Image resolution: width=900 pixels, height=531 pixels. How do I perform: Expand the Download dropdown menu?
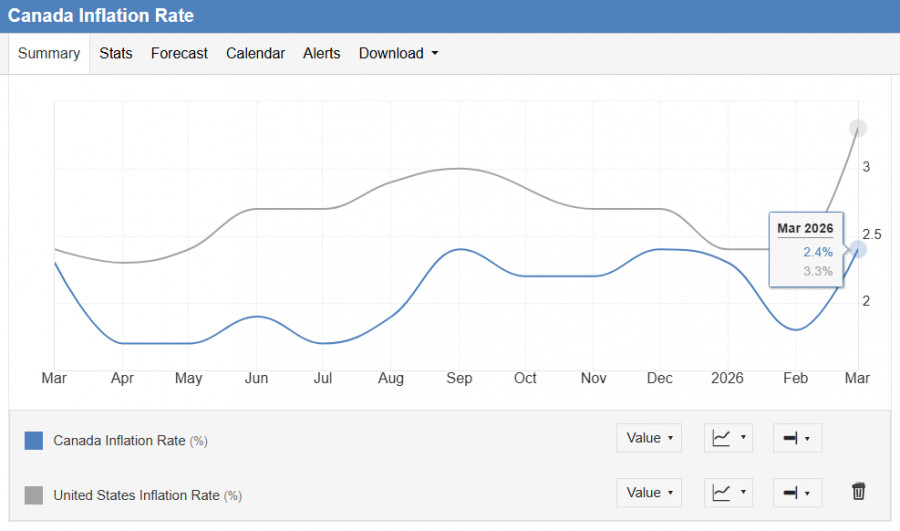[398, 54]
